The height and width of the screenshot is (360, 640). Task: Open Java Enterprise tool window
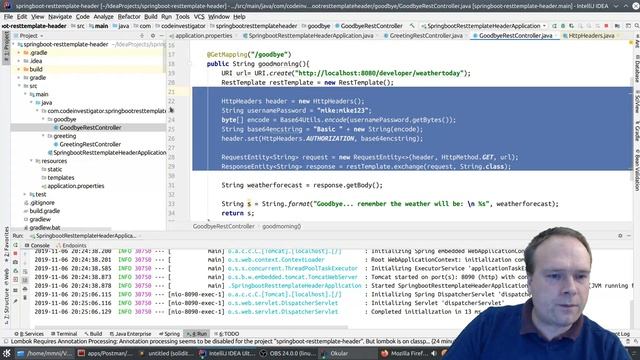click(130, 334)
